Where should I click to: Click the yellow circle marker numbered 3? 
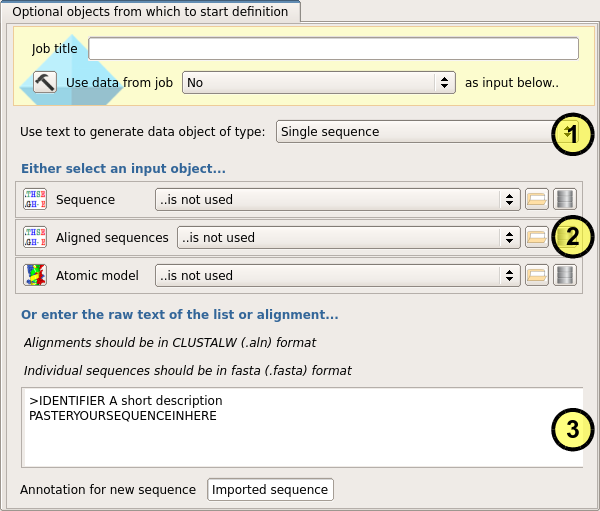pos(572,430)
